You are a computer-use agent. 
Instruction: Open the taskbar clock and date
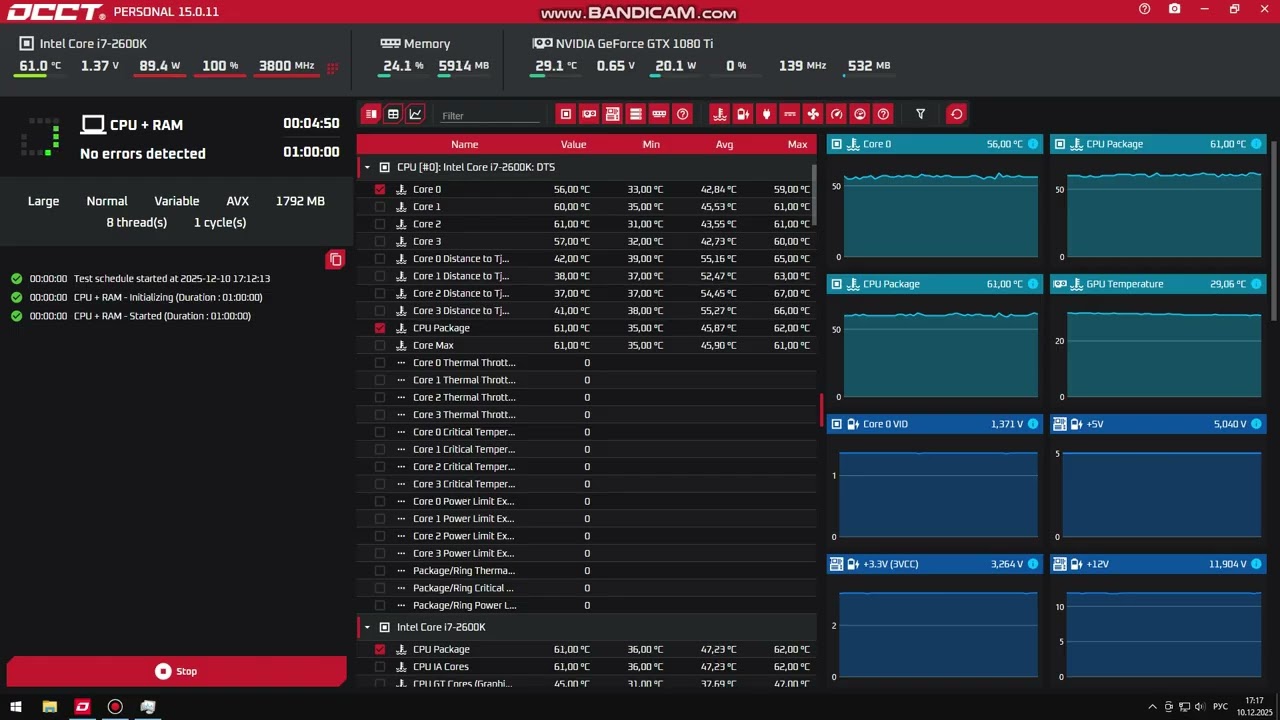1254,707
